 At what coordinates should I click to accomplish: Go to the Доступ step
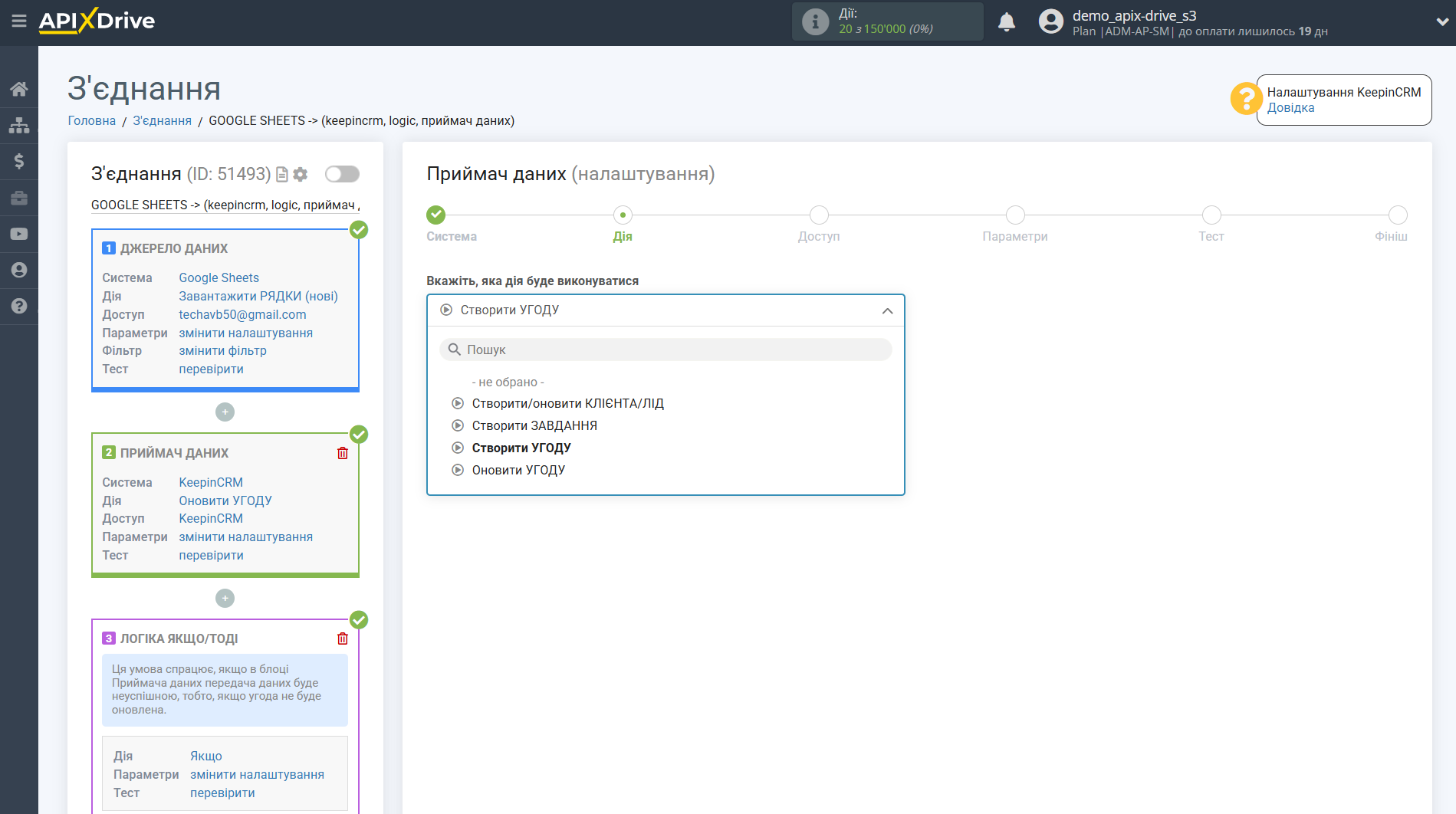(819, 215)
